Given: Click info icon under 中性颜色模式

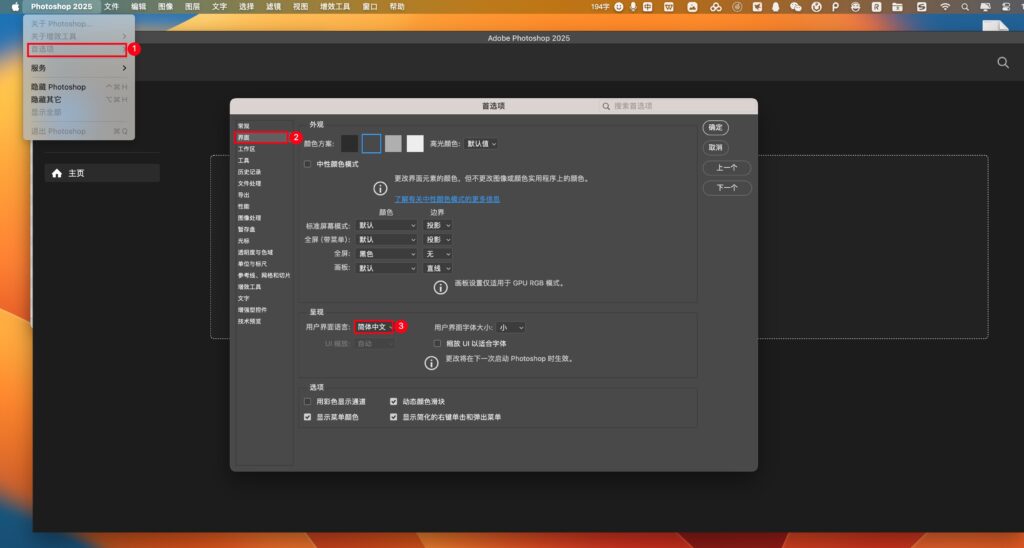Looking at the screenshot, I should pos(380,189).
